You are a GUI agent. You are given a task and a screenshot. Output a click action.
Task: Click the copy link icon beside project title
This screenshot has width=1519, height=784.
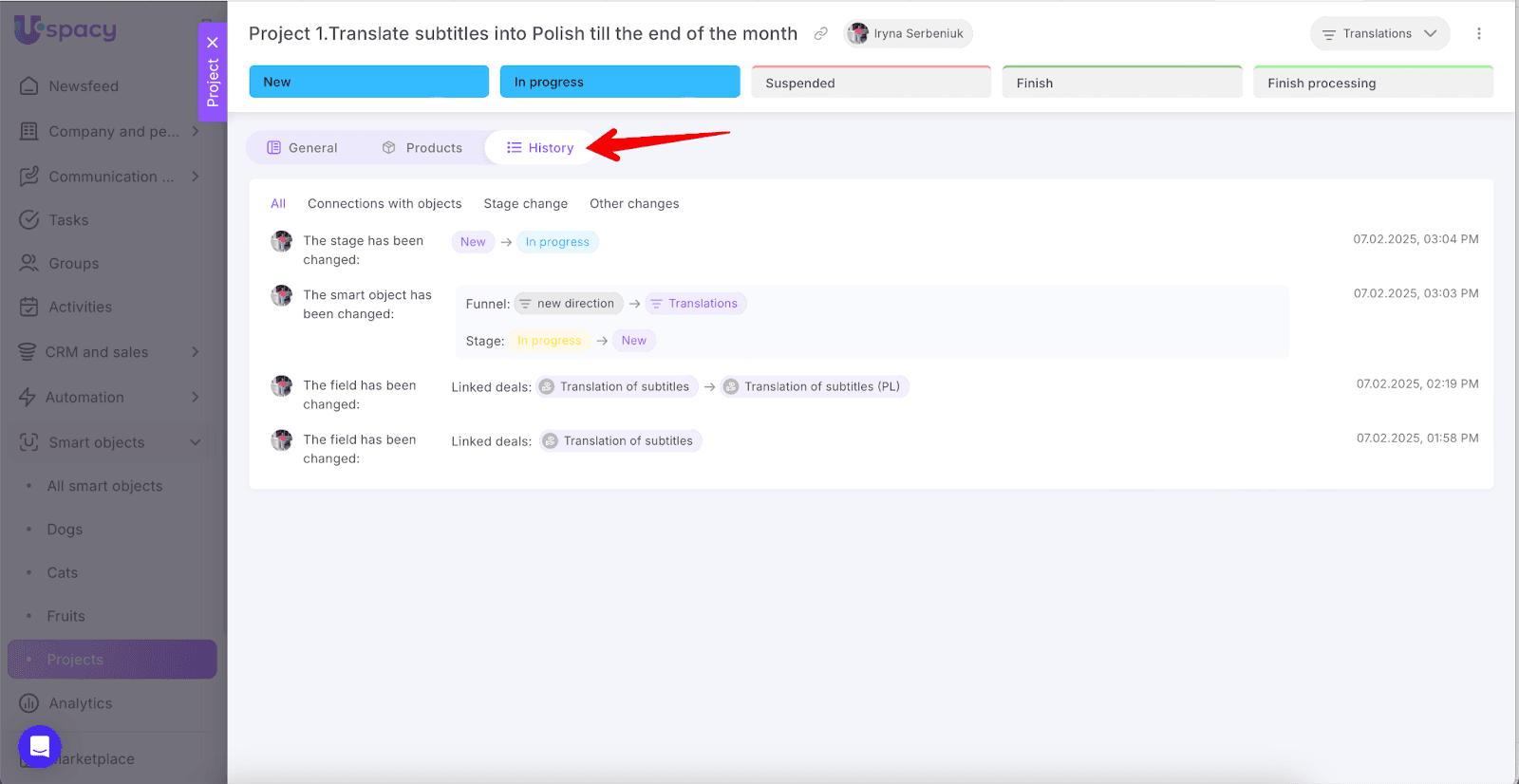(820, 33)
